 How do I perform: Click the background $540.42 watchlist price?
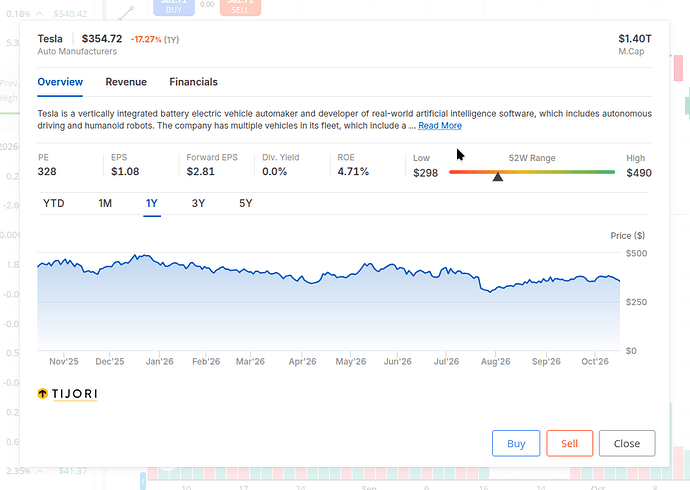[x=70, y=14]
